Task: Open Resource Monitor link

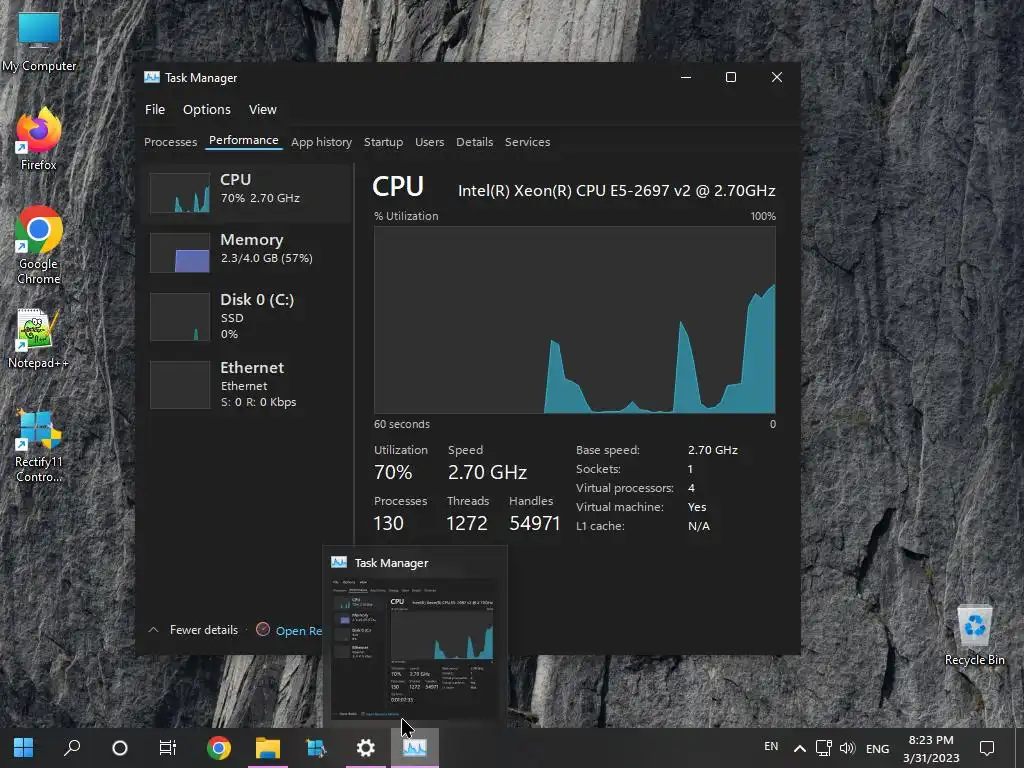Action: tap(298, 630)
